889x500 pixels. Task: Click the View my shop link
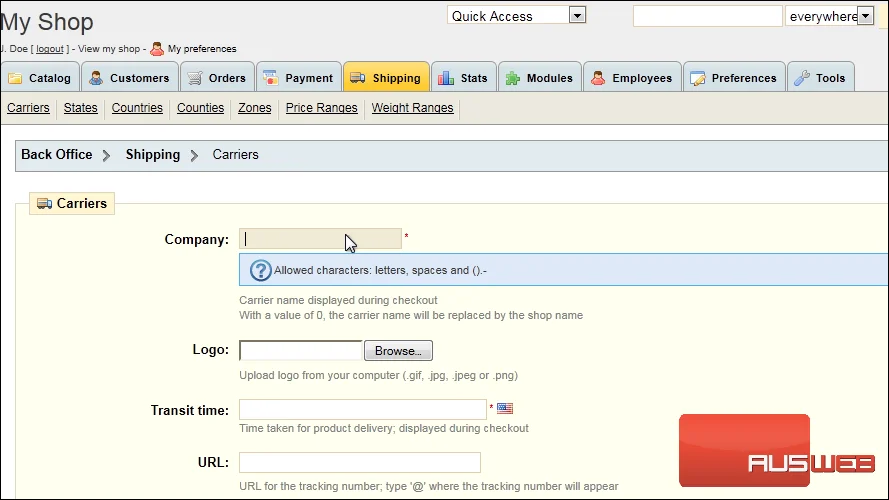(x=109, y=49)
